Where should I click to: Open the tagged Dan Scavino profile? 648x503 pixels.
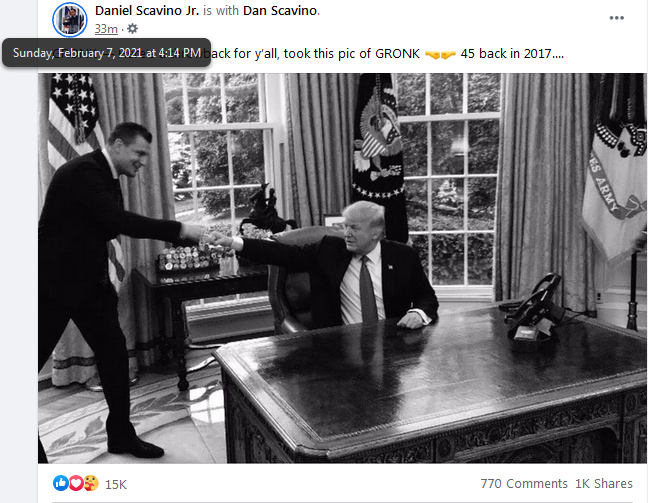point(280,10)
